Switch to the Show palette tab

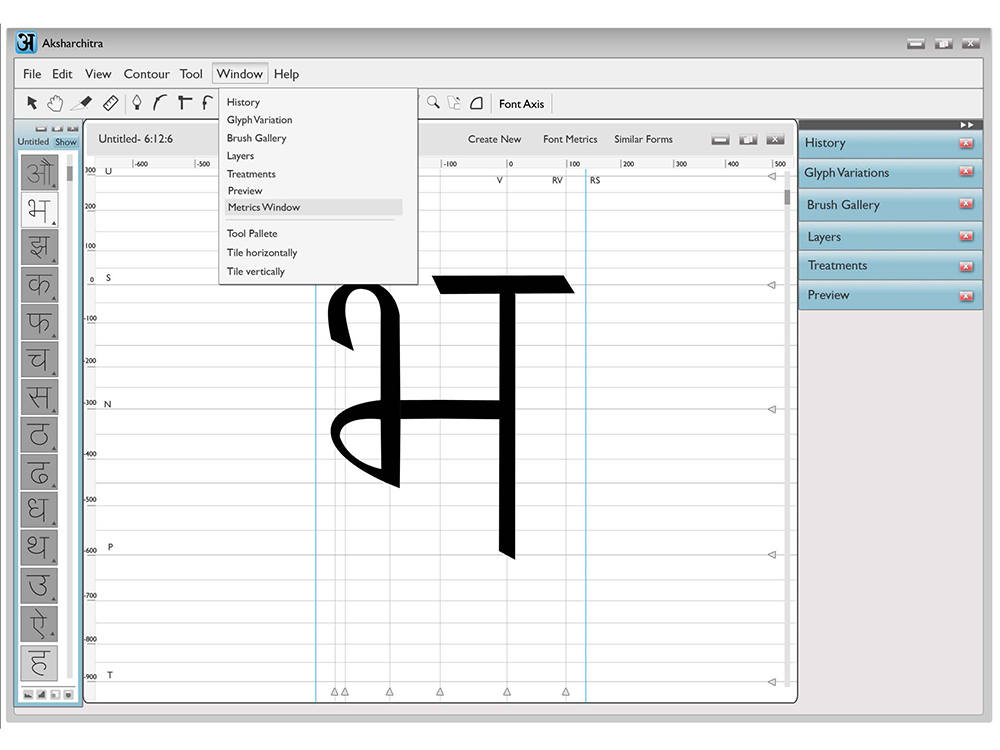click(66, 142)
